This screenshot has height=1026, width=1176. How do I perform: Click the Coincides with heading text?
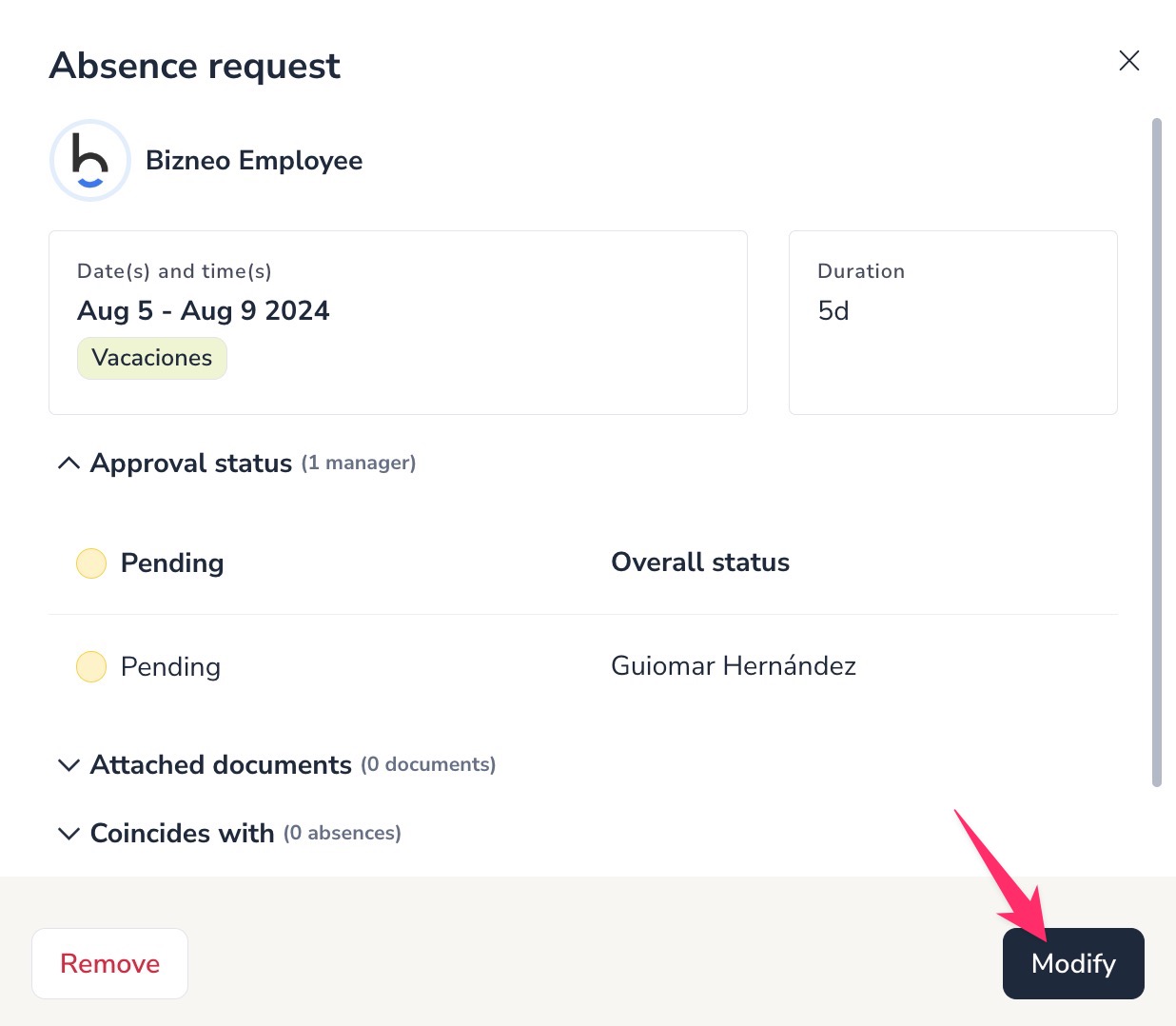(182, 834)
